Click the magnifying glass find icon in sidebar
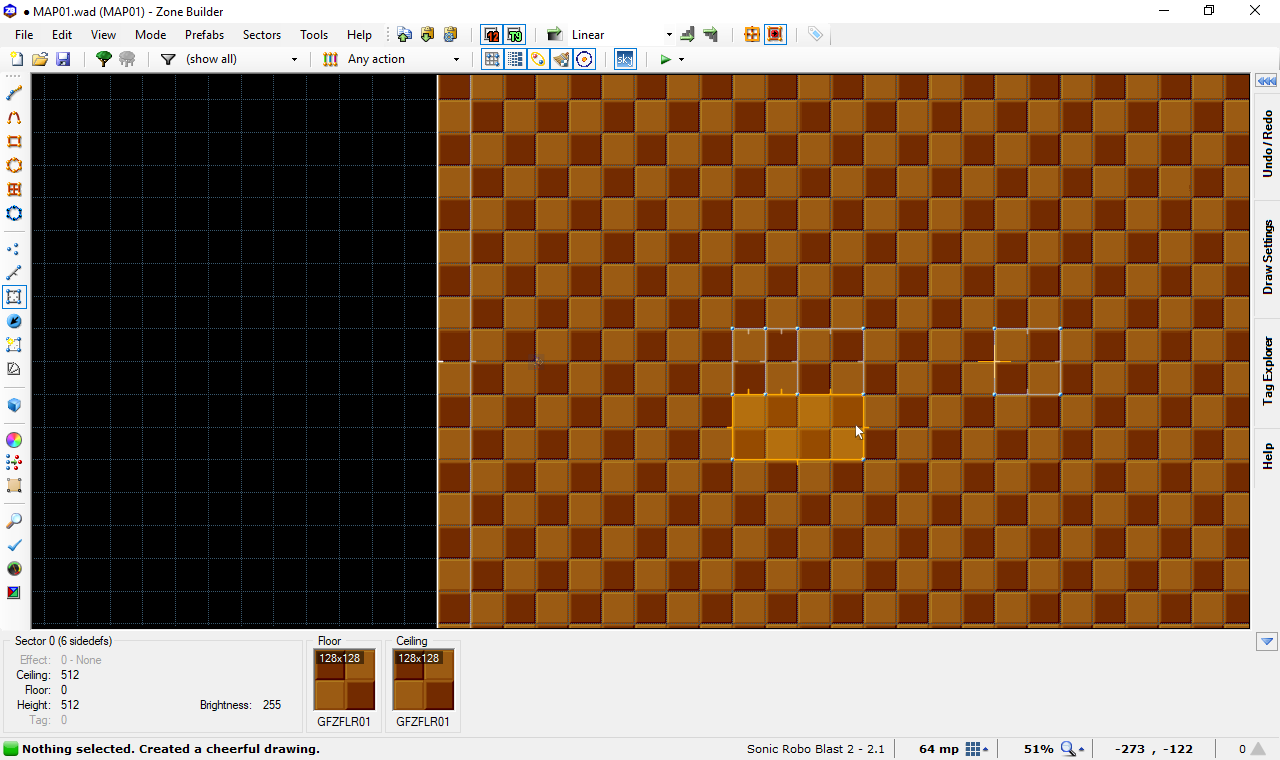 14,521
